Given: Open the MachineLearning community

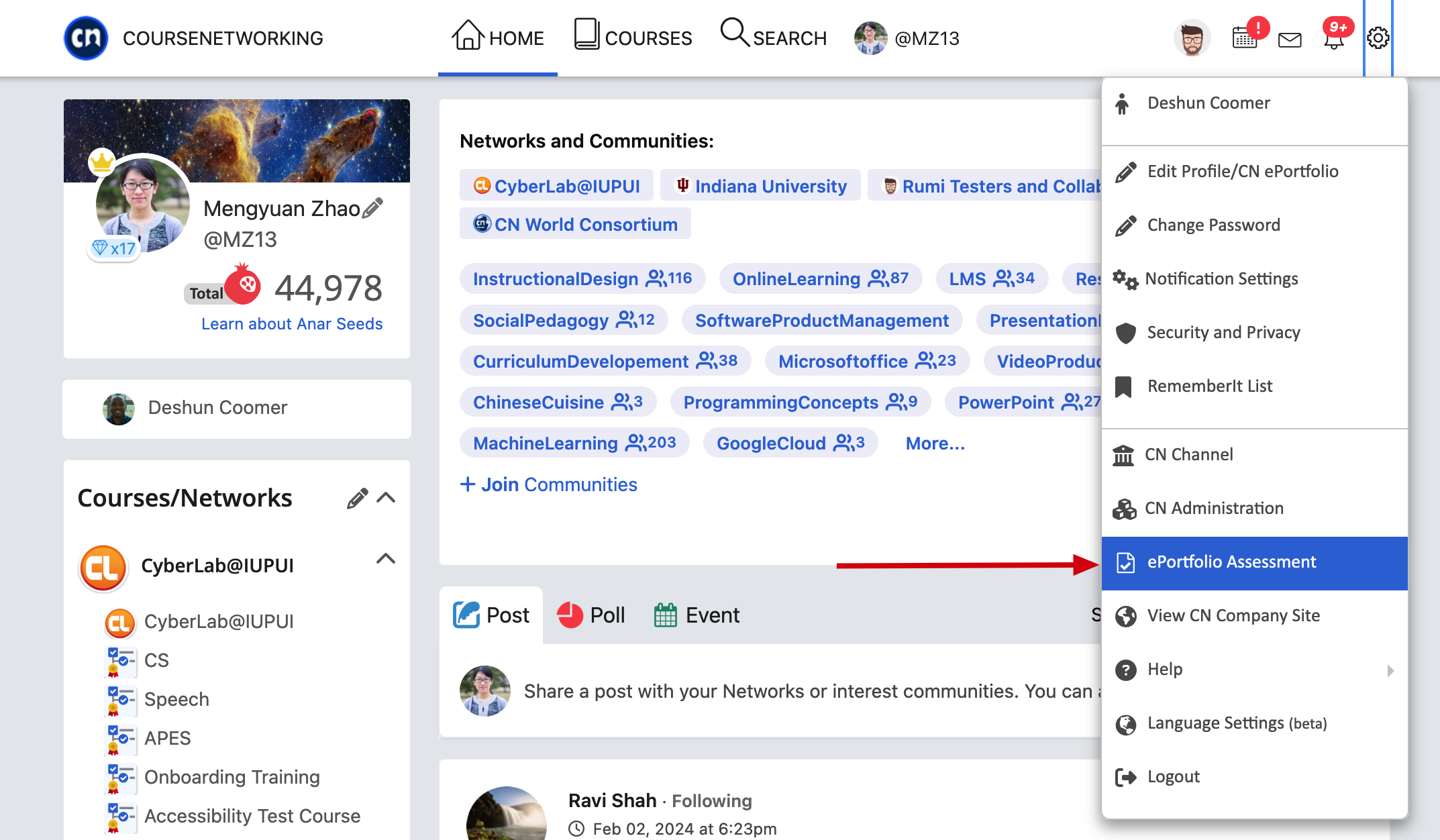Looking at the screenshot, I should pyautogui.click(x=574, y=443).
